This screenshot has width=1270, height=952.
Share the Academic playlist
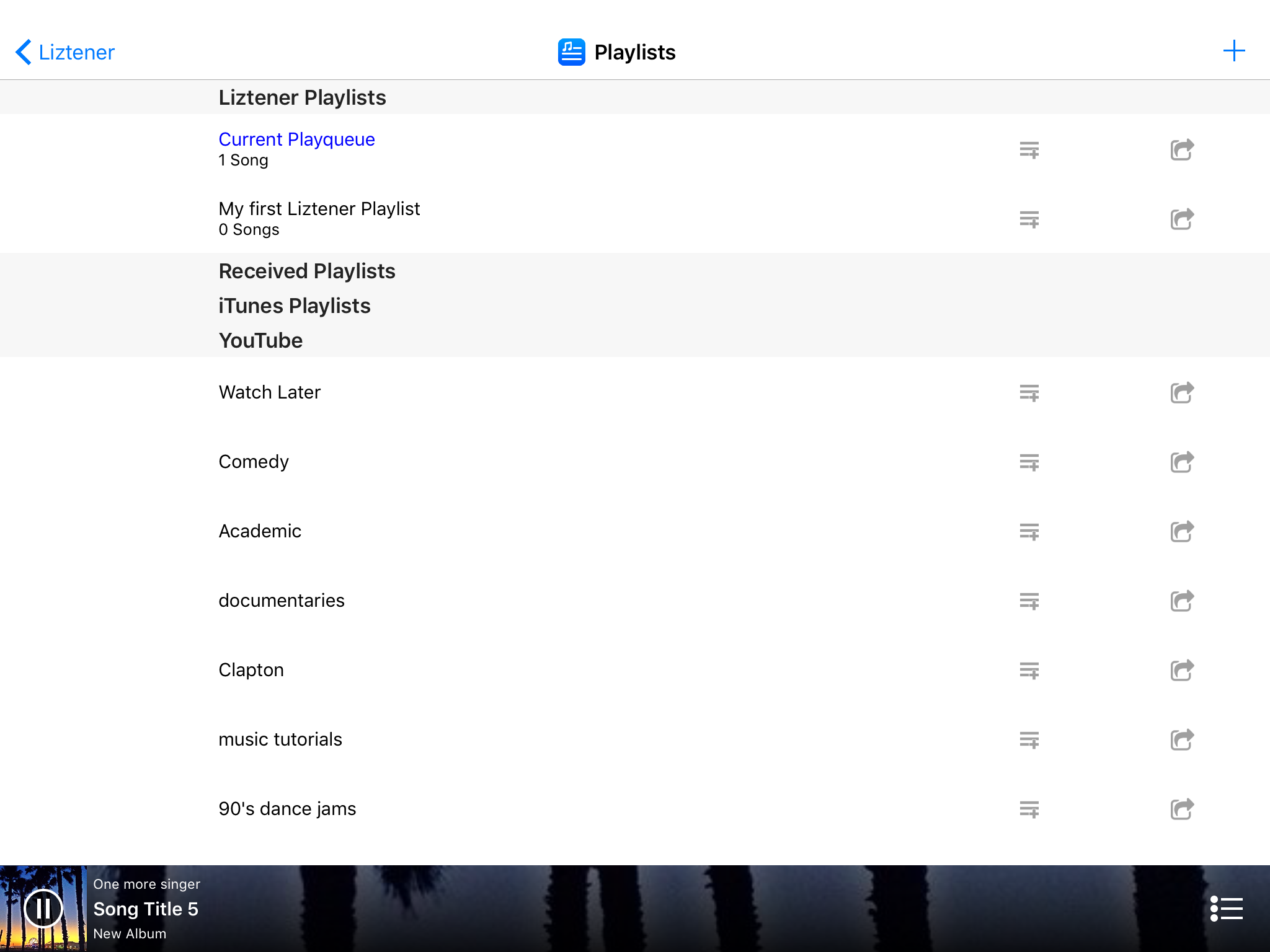[x=1182, y=531]
